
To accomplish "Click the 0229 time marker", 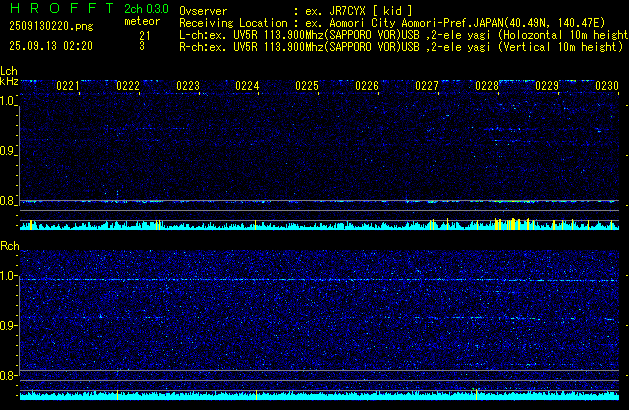I will coord(547,86).
